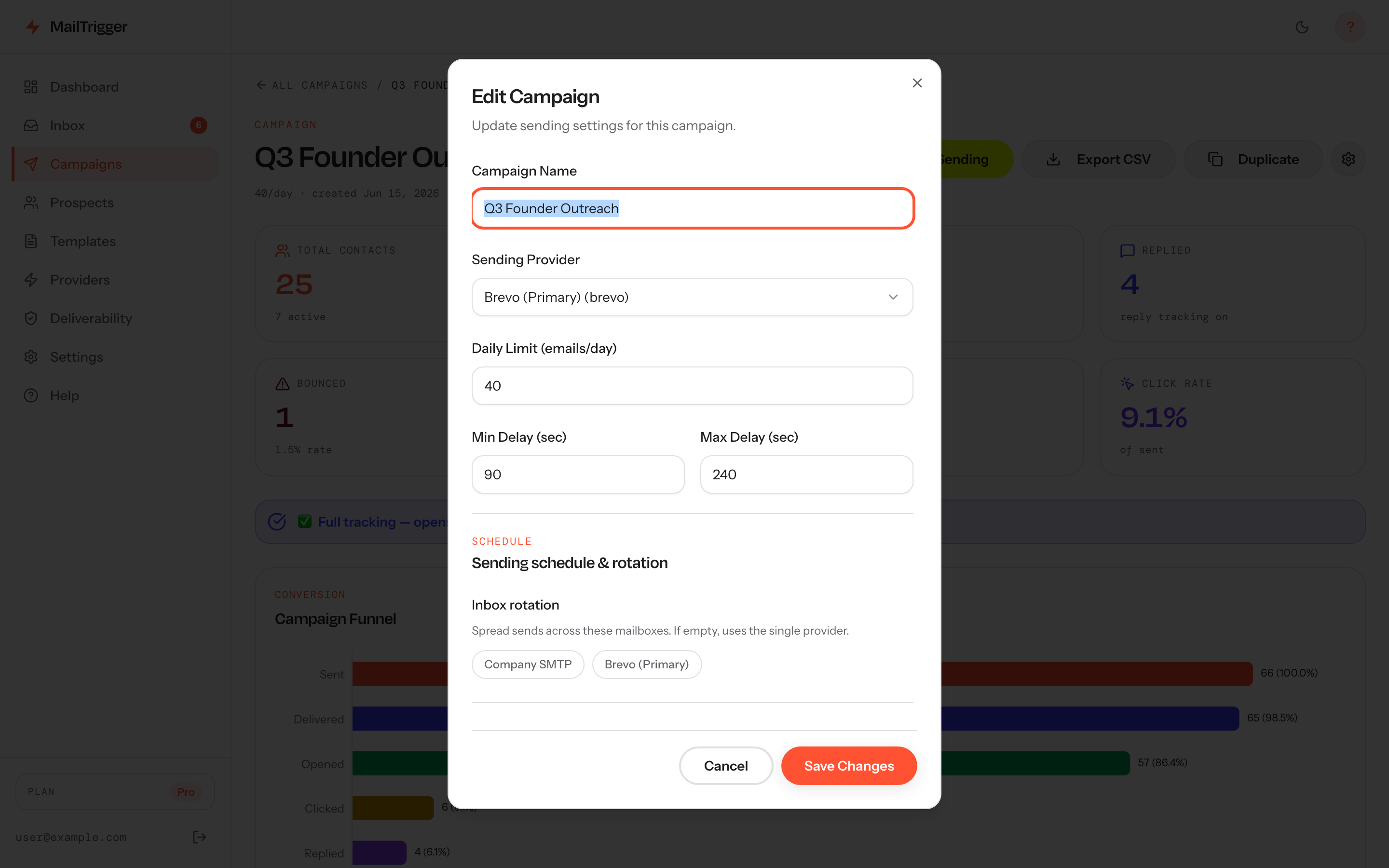Open the Sending Provider dropdown
1389x868 pixels.
tap(692, 297)
